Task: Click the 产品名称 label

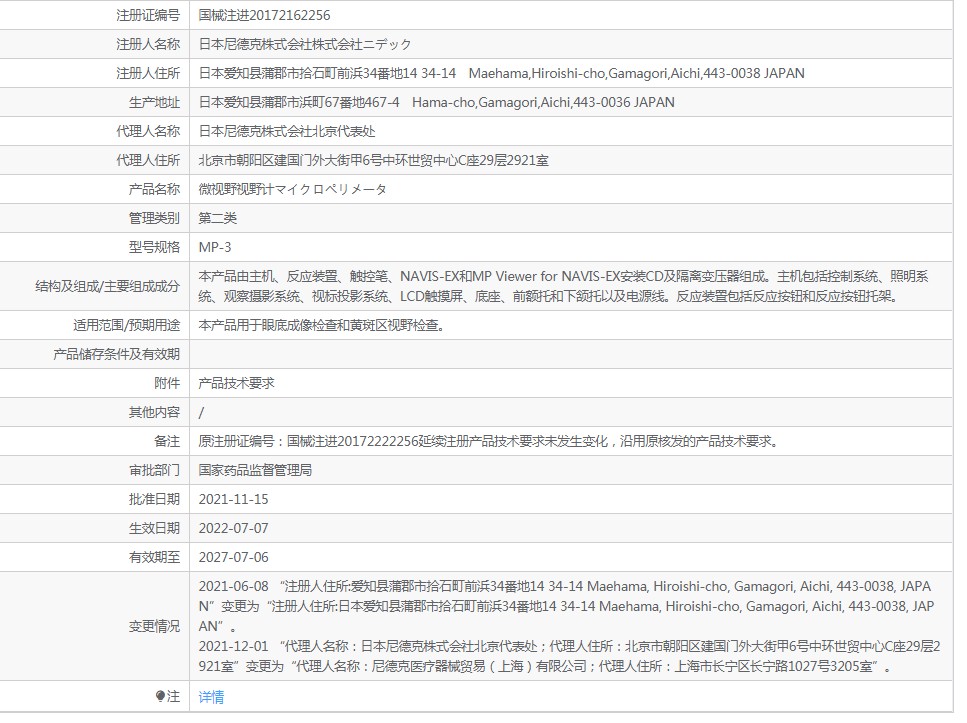Action: (x=154, y=189)
